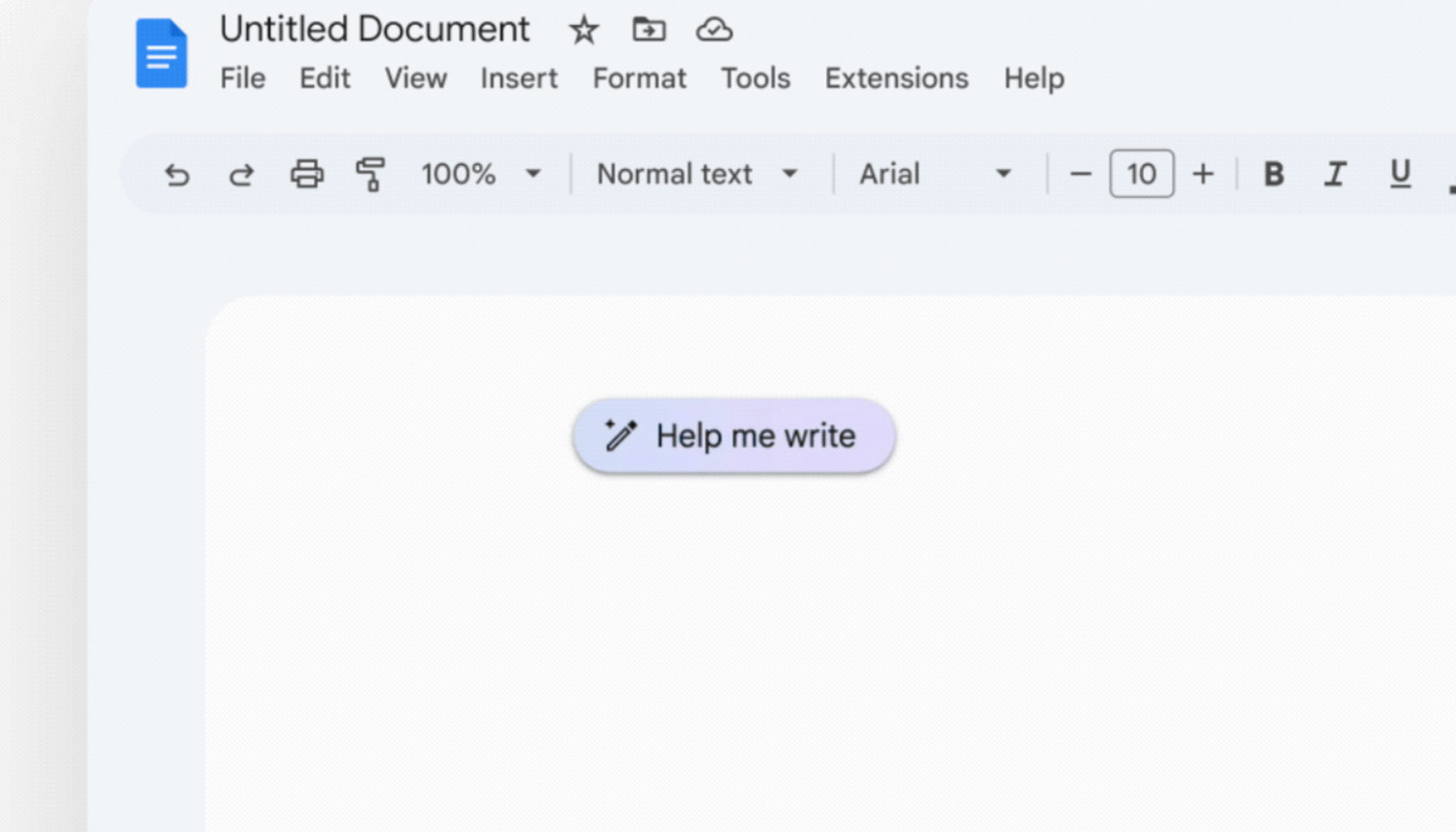Toggle italic formatting

point(1335,174)
